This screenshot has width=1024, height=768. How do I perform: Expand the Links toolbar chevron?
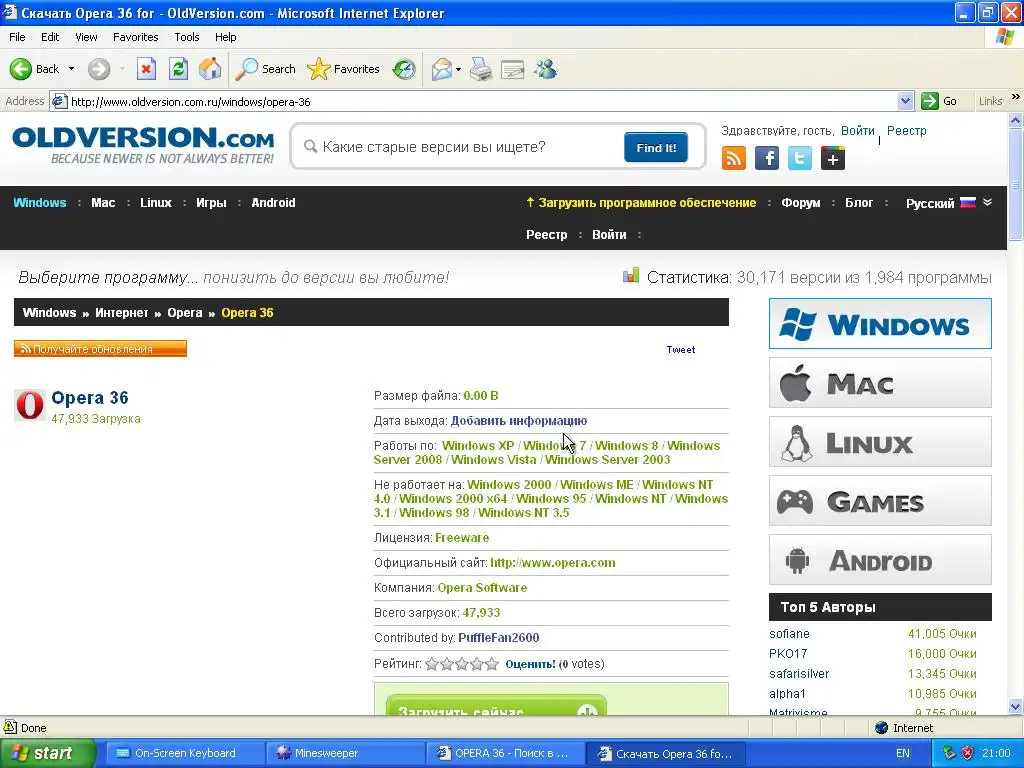tap(1016, 97)
